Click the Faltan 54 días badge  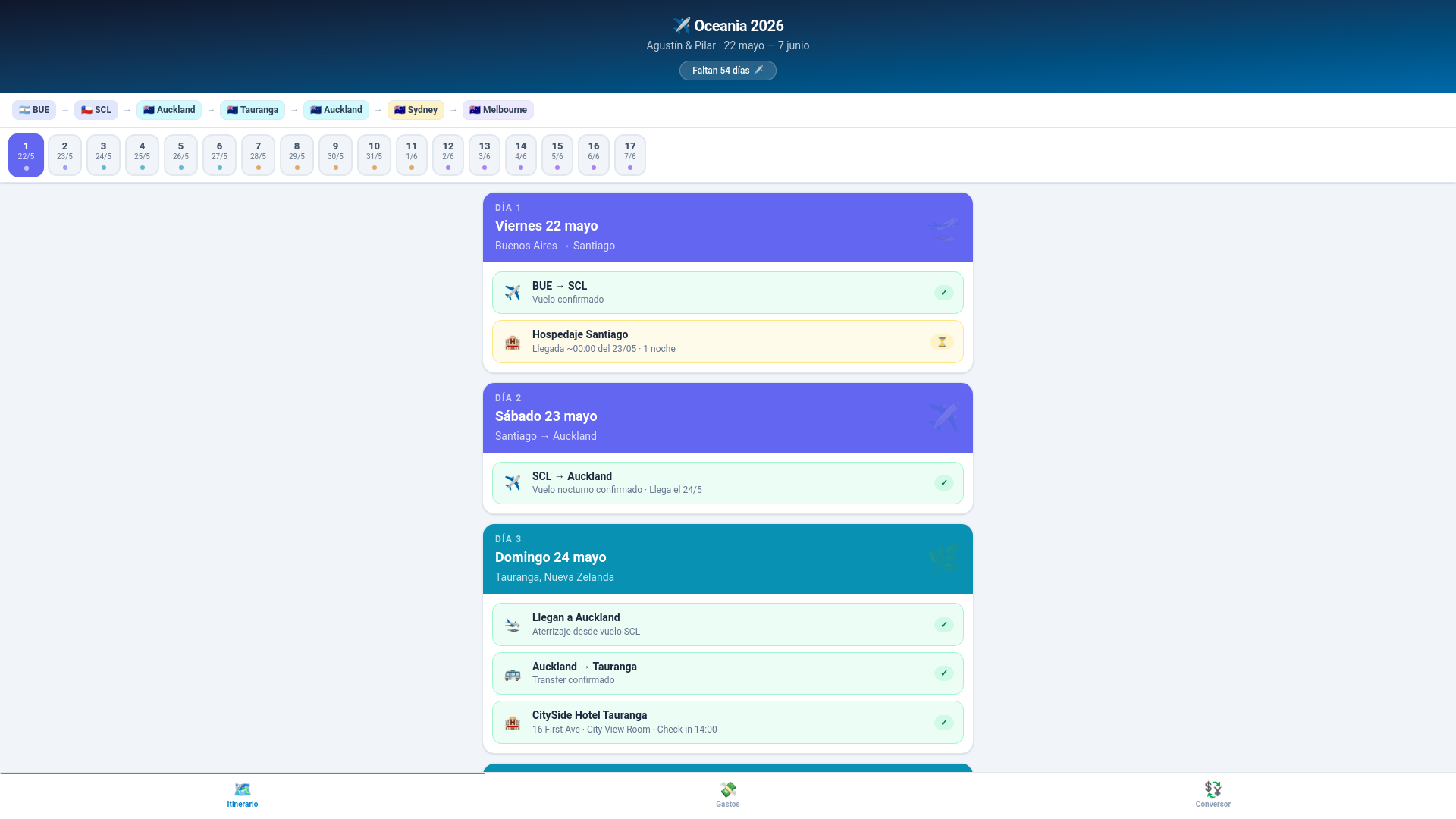pyautogui.click(x=728, y=71)
